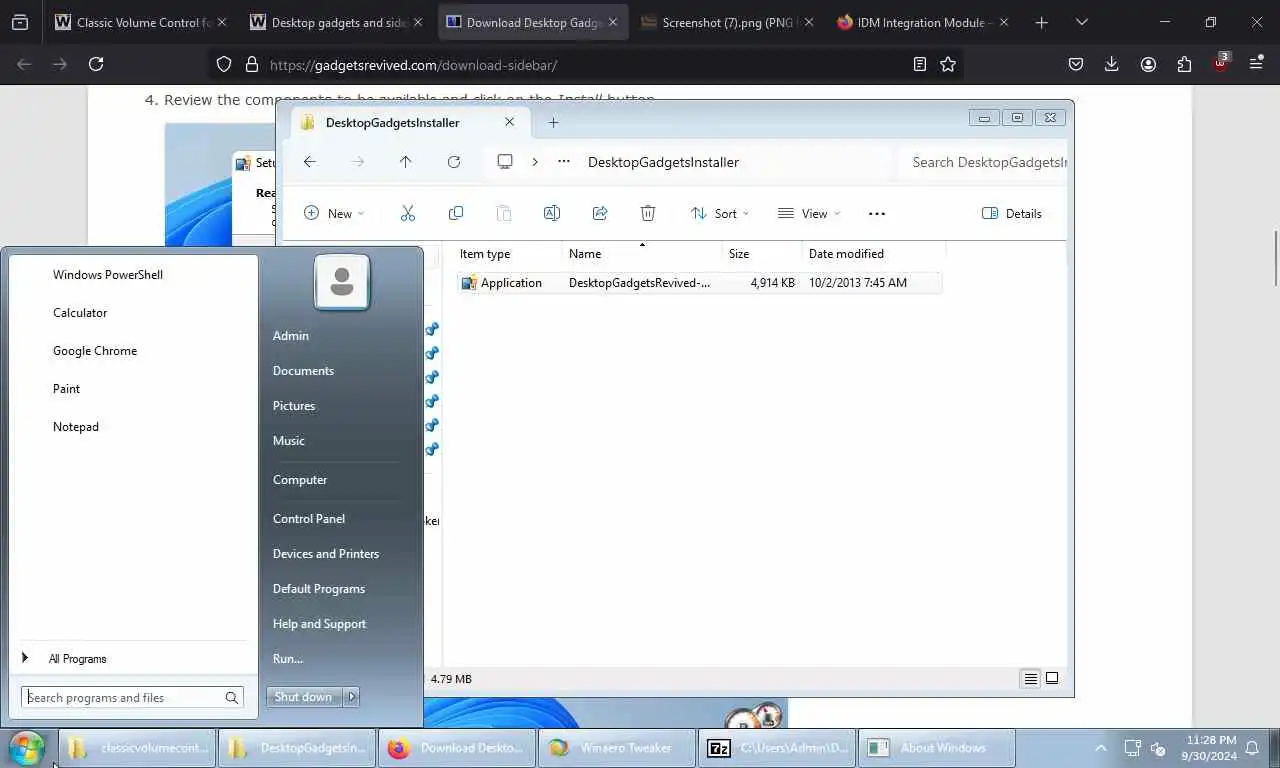Image resolution: width=1280 pixels, height=768 pixels.
Task: Open Run... from Start menu
Action: 288,659
